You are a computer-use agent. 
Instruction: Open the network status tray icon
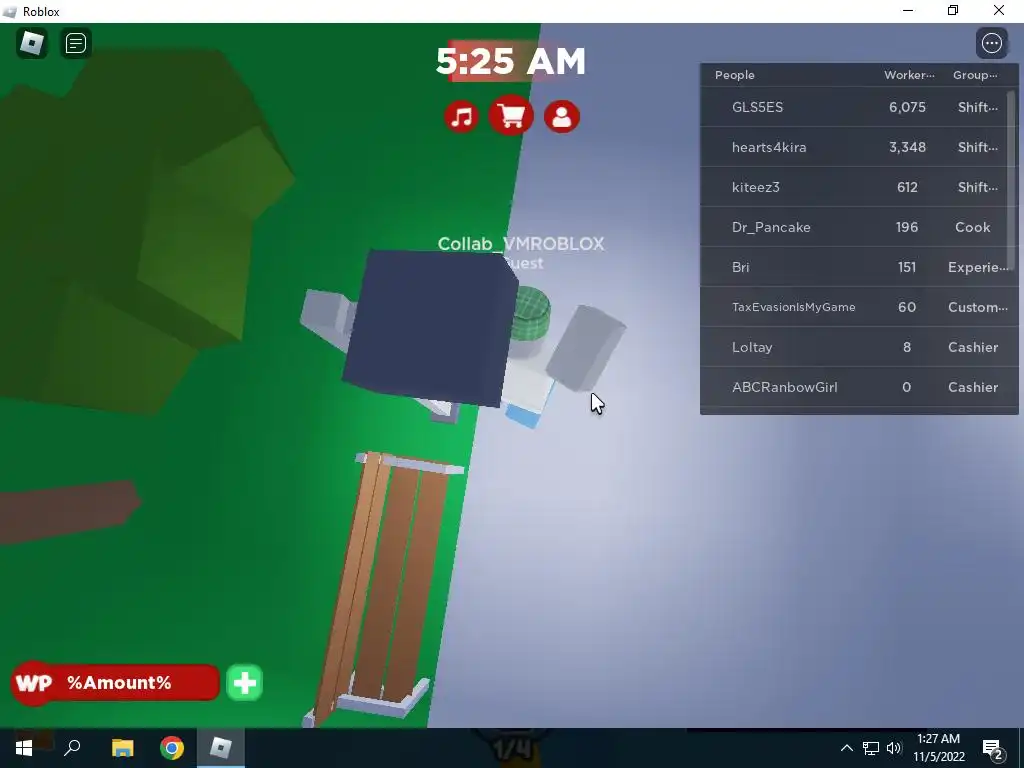click(871, 748)
